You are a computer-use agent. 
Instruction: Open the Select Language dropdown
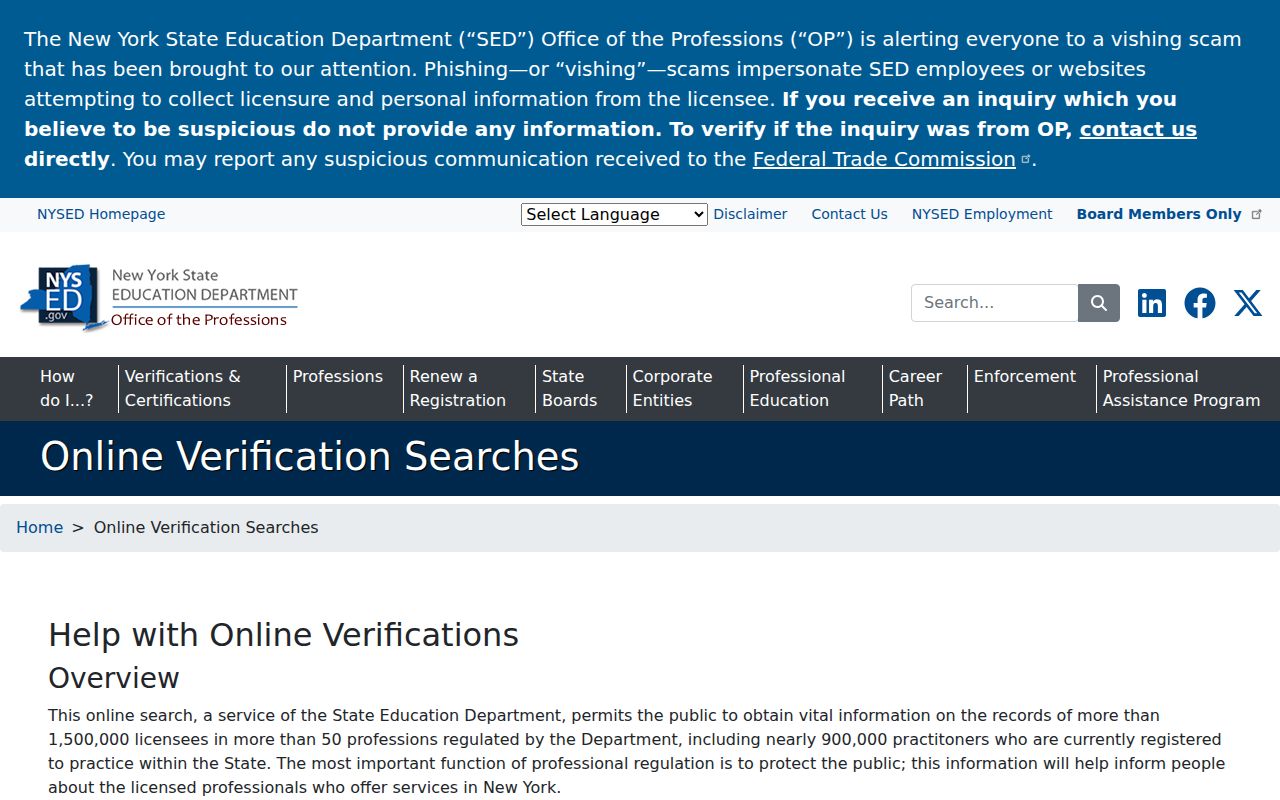614,214
